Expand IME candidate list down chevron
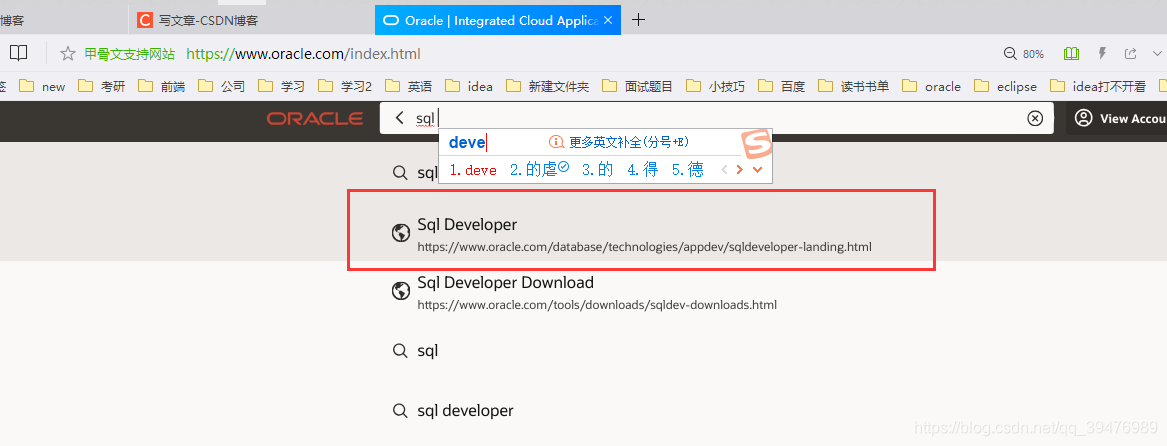 (x=758, y=170)
